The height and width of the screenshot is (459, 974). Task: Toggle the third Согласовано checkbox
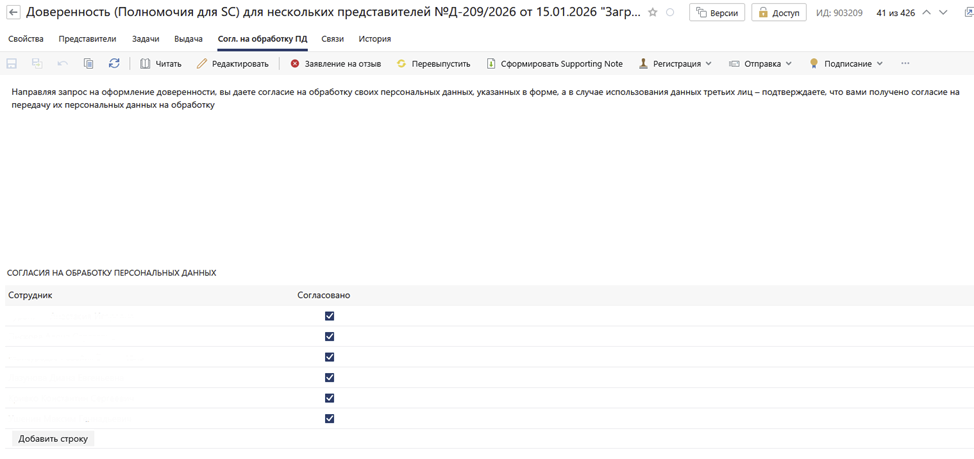click(x=329, y=357)
